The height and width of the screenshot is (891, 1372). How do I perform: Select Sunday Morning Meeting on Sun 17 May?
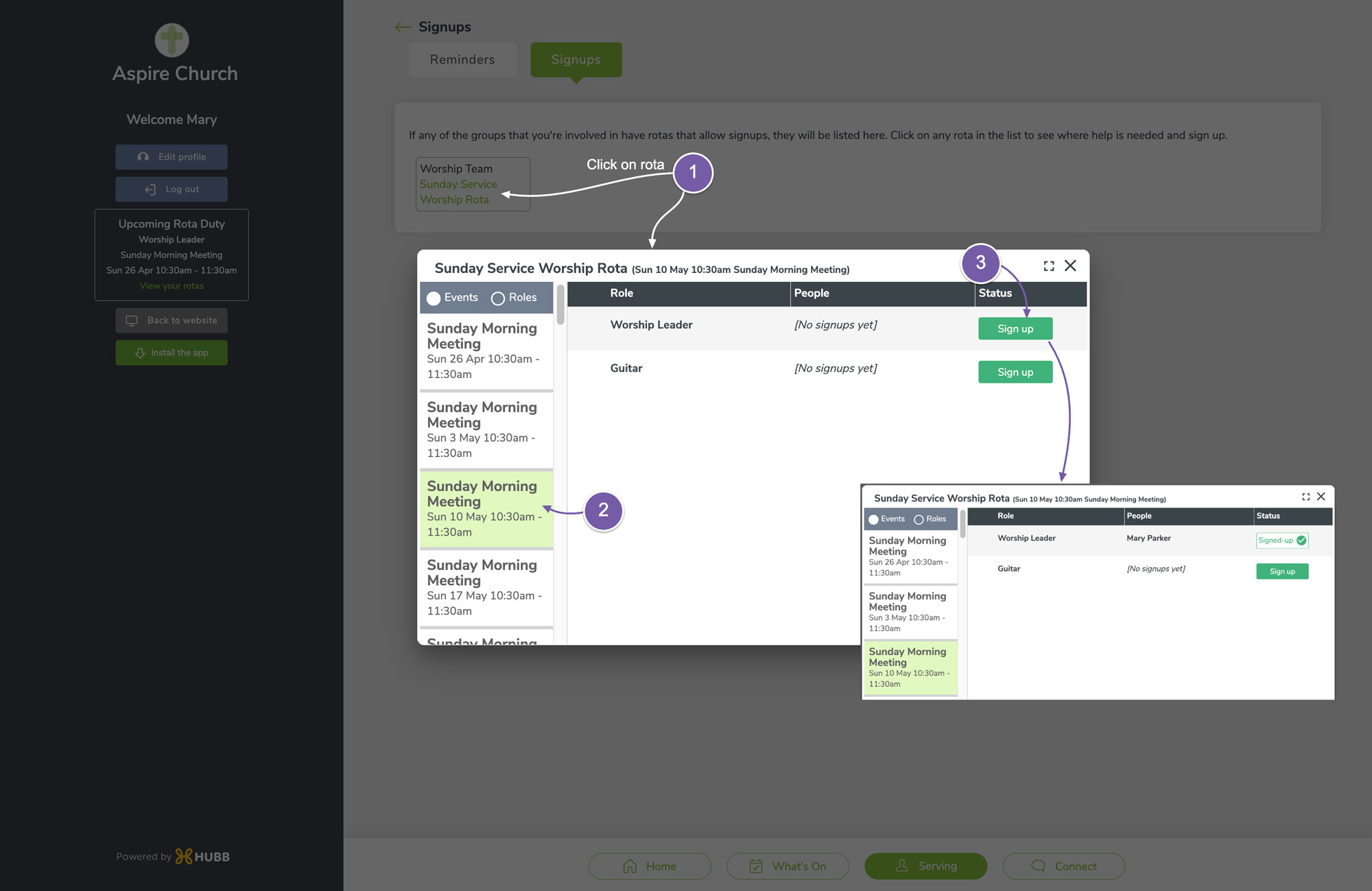click(x=486, y=588)
